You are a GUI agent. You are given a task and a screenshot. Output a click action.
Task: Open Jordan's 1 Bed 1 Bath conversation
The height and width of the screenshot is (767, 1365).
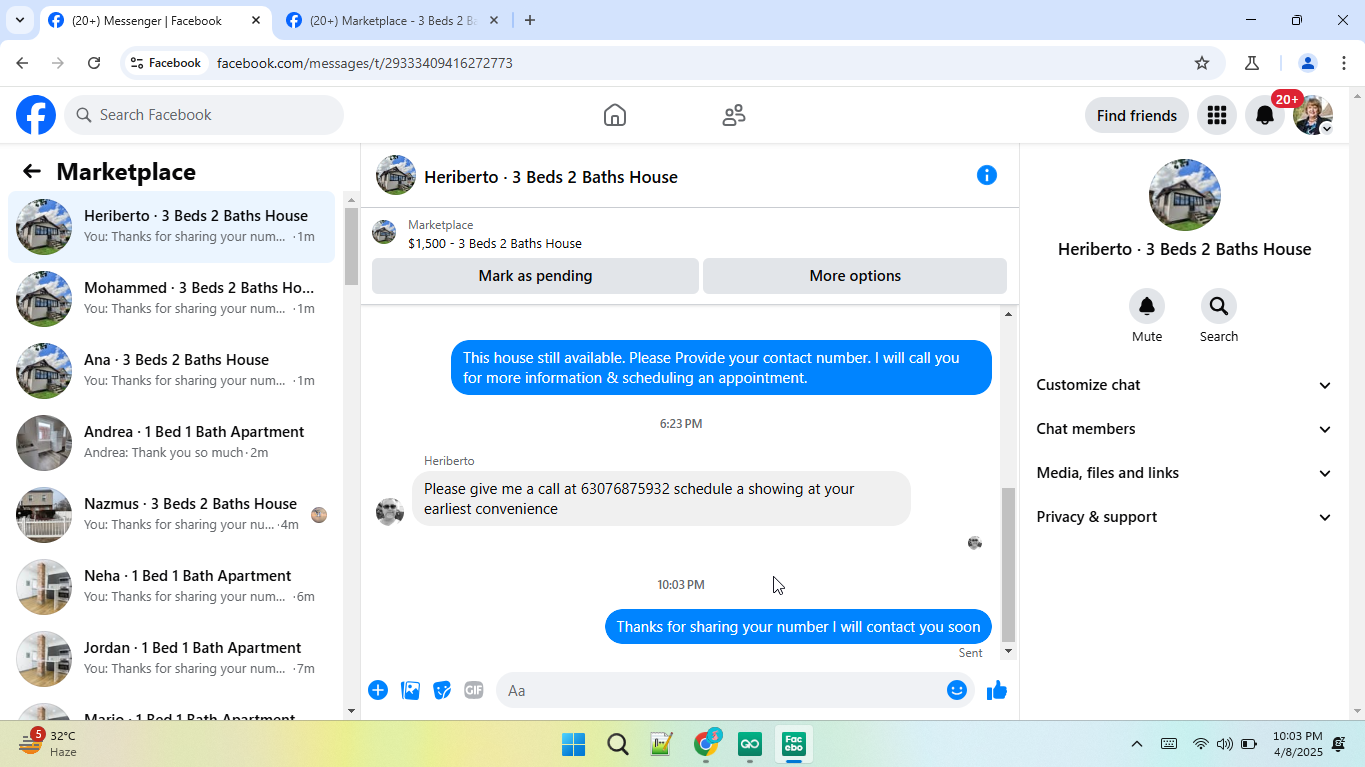172,659
